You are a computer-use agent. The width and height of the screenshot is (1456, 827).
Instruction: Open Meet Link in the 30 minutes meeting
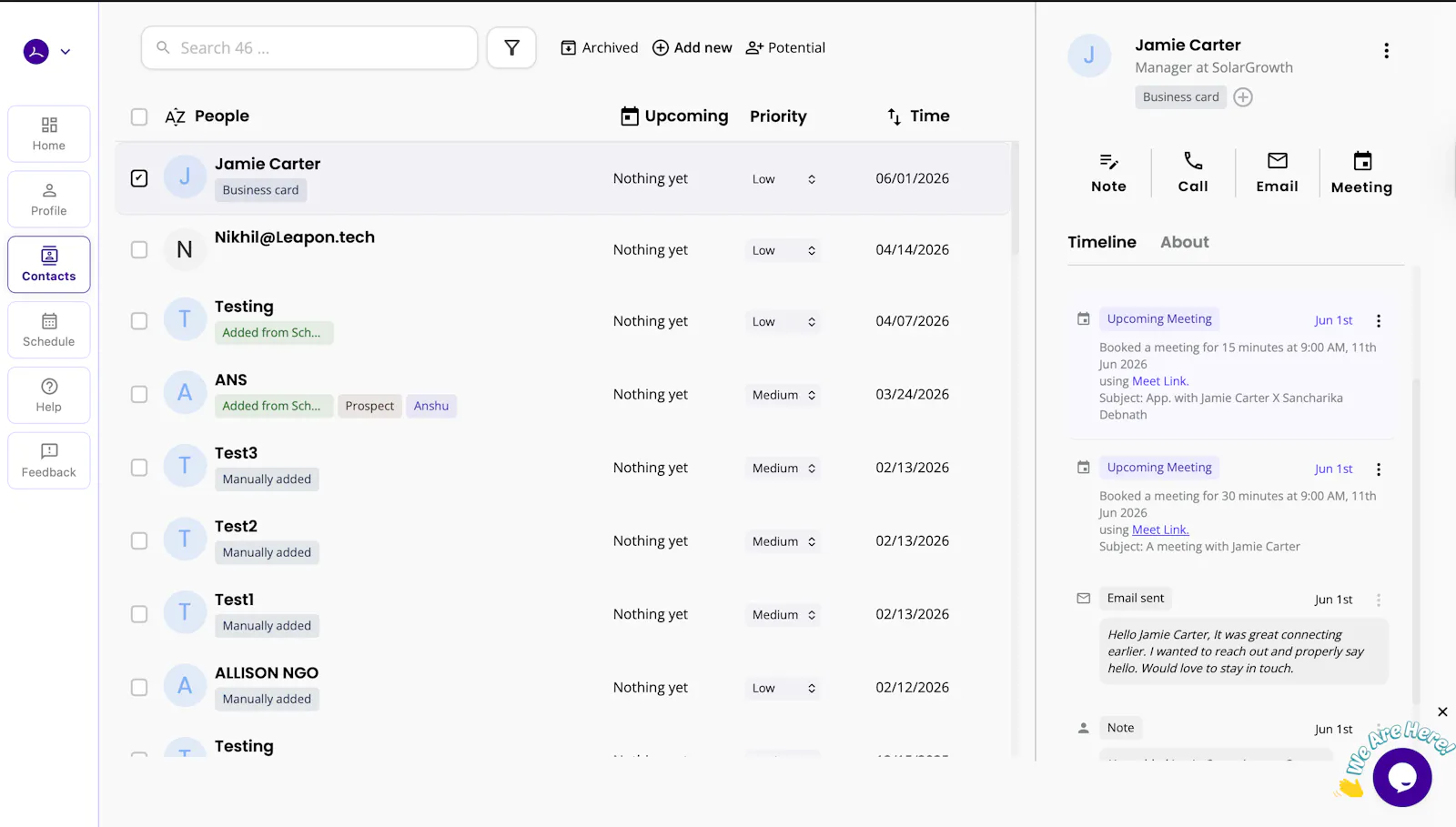pos(1160,529)
